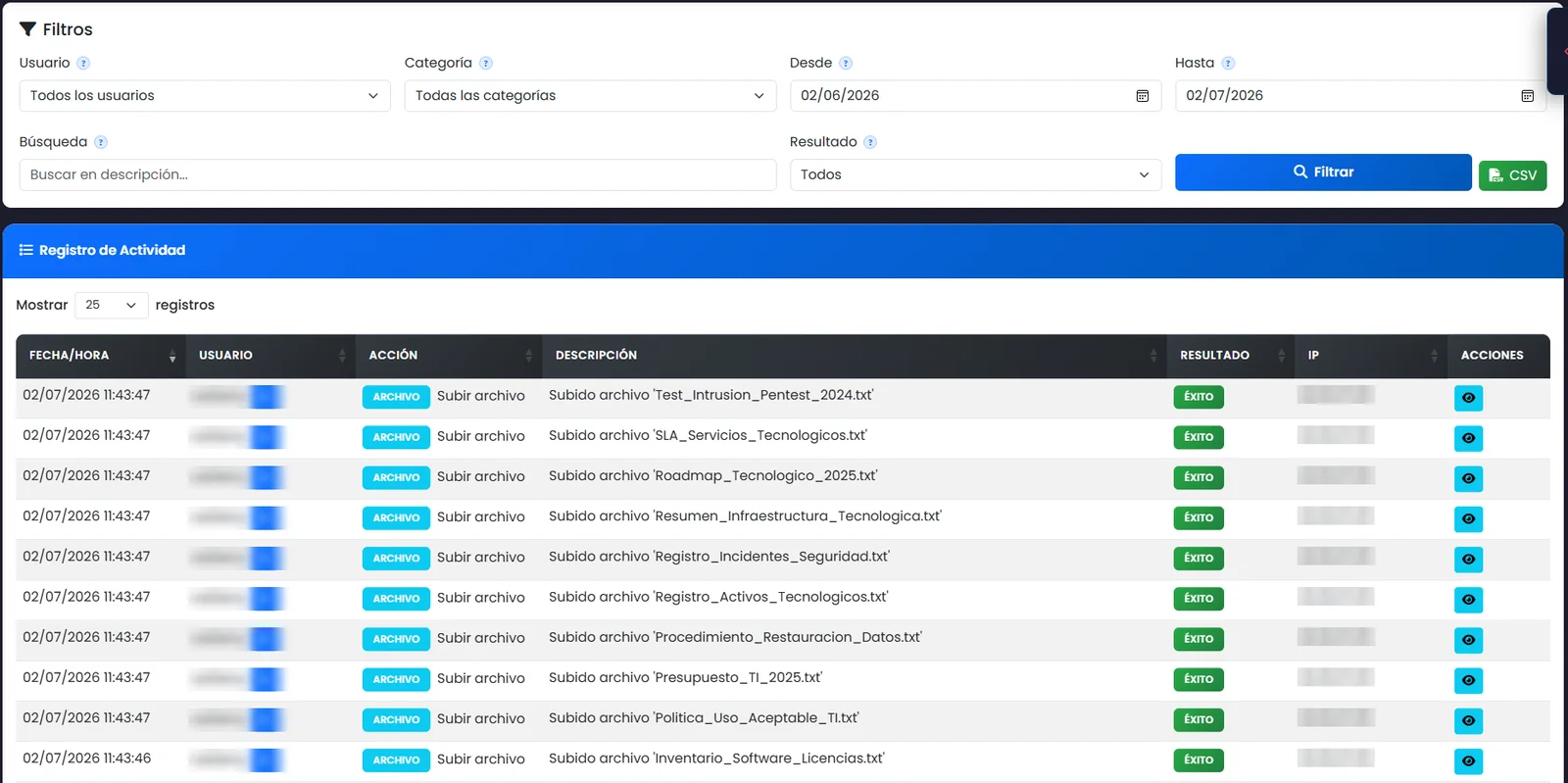
Task: Click help icon next to Resultado label
Action: coord(870,142)
